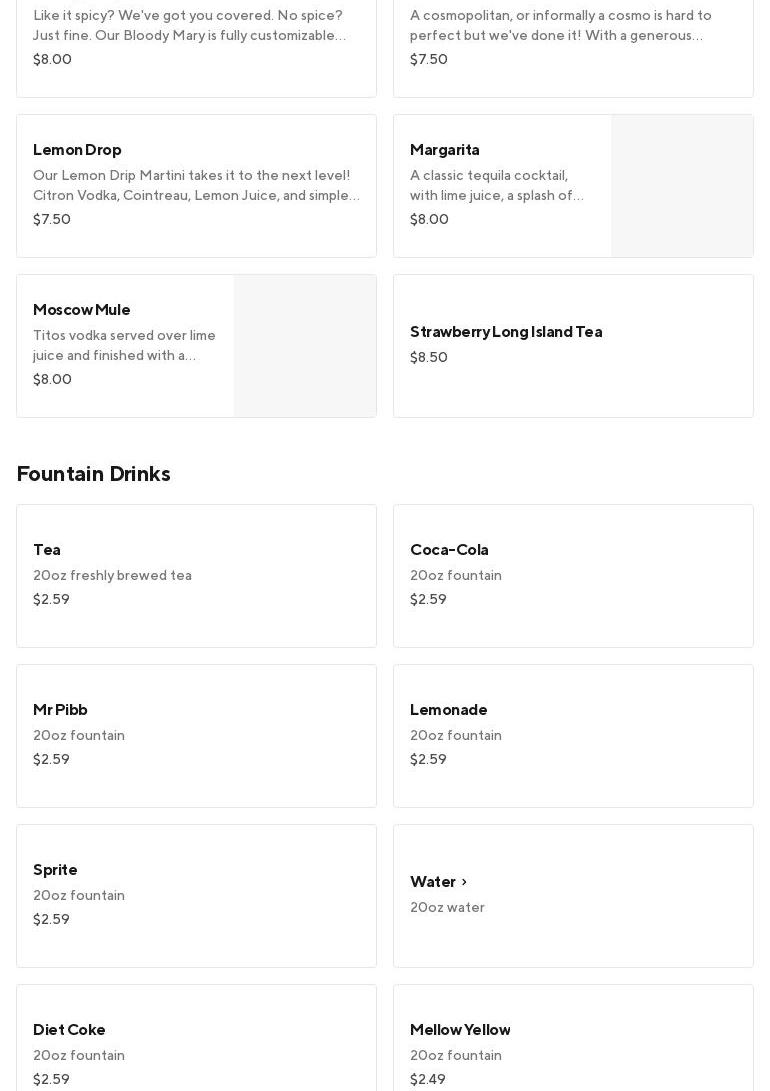Click the $8.50 price under Strawberry Tea
The image size is (770, 1091).
[x=428, y=357]
